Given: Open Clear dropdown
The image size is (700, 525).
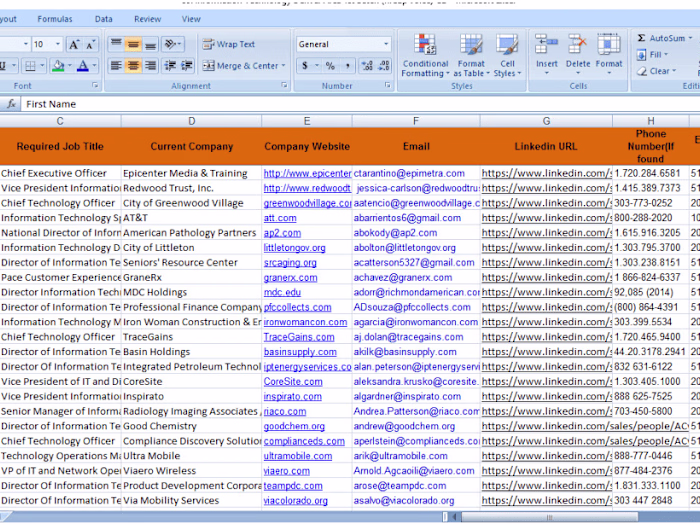Looking at the screenshot, I should (656, 71).
